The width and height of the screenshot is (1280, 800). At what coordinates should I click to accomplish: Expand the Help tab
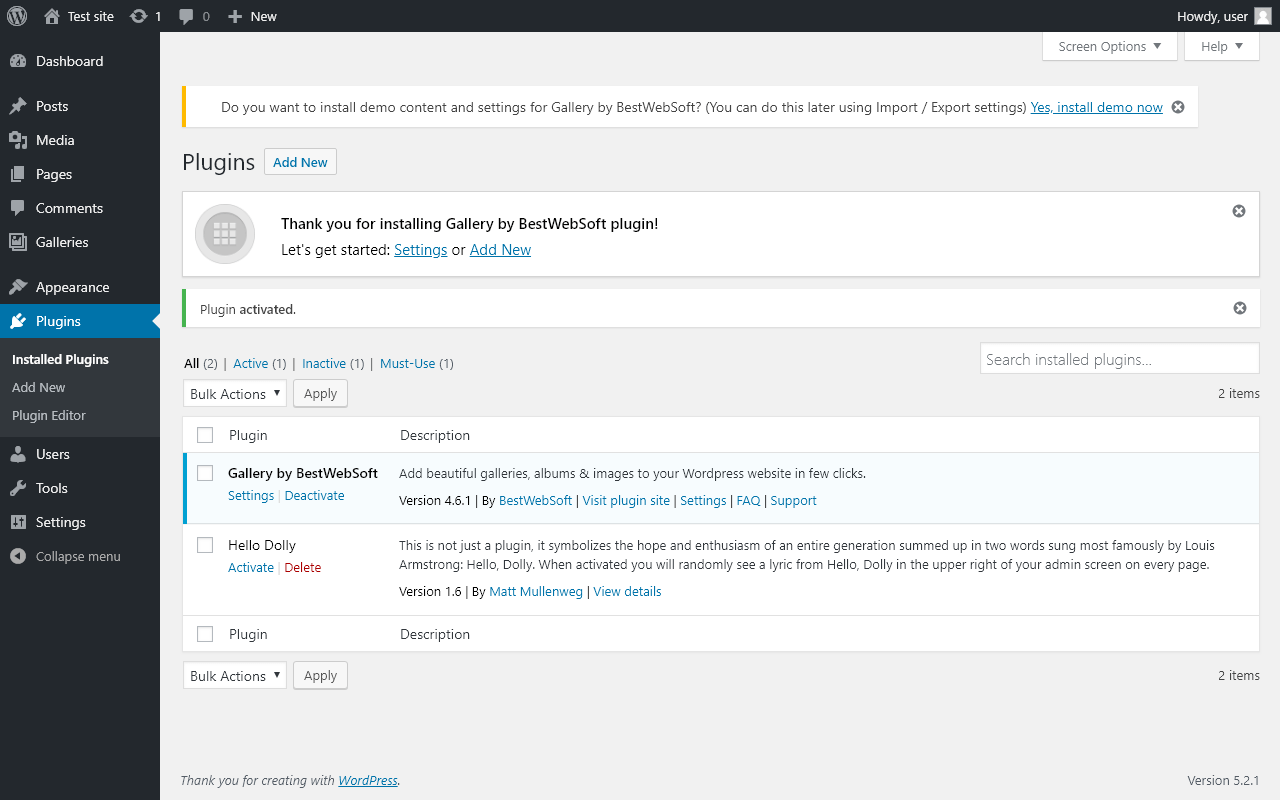[x=1222, y=46]
